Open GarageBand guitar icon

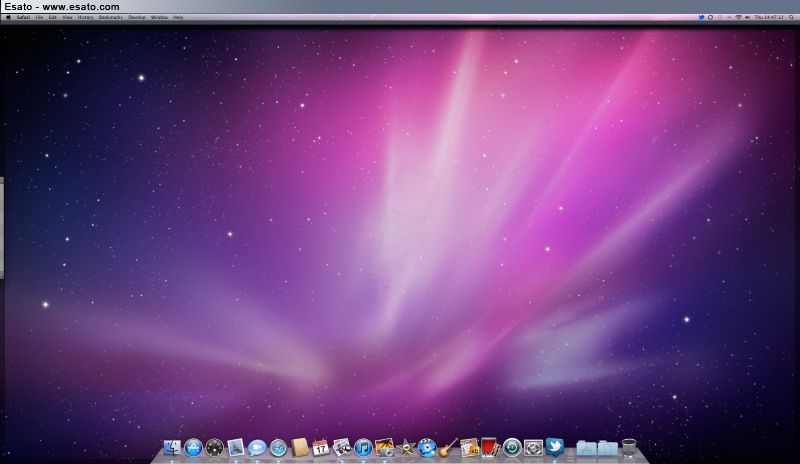[448, 448]
